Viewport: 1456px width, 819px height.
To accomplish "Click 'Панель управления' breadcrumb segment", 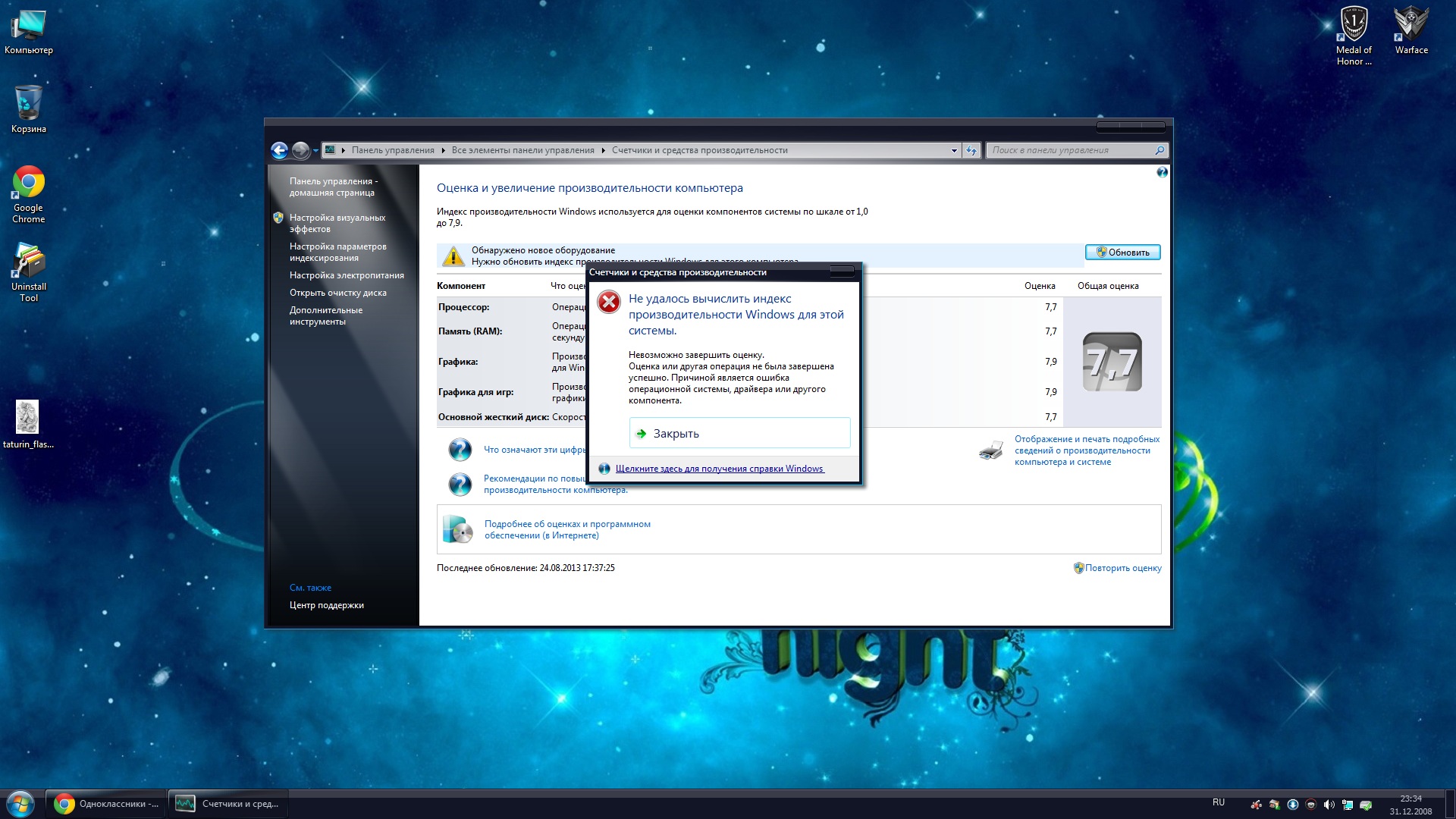I will [393, 150].
